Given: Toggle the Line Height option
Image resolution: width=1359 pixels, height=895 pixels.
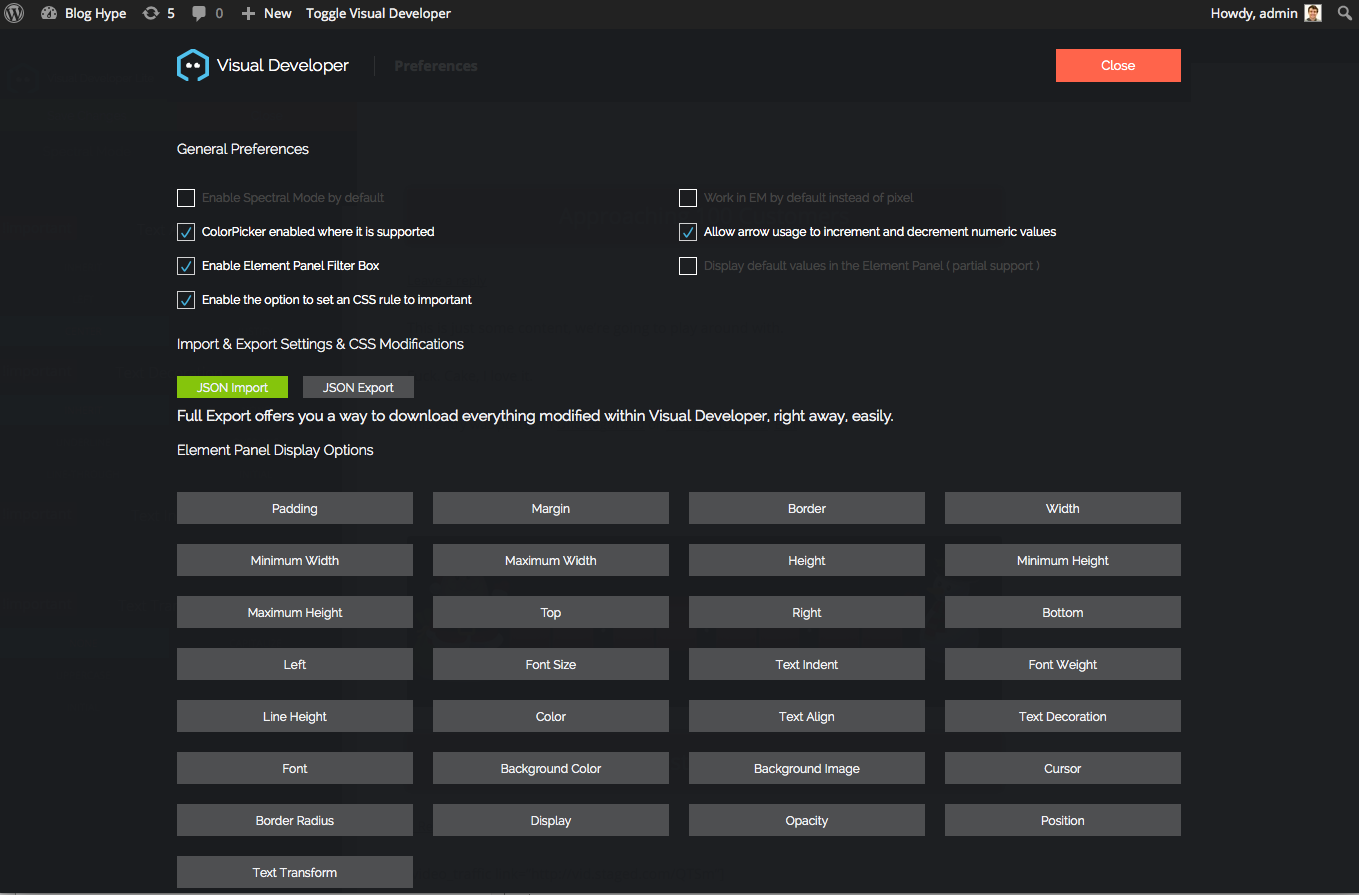Looking at the screenshot, I should [x=295, y=716].
